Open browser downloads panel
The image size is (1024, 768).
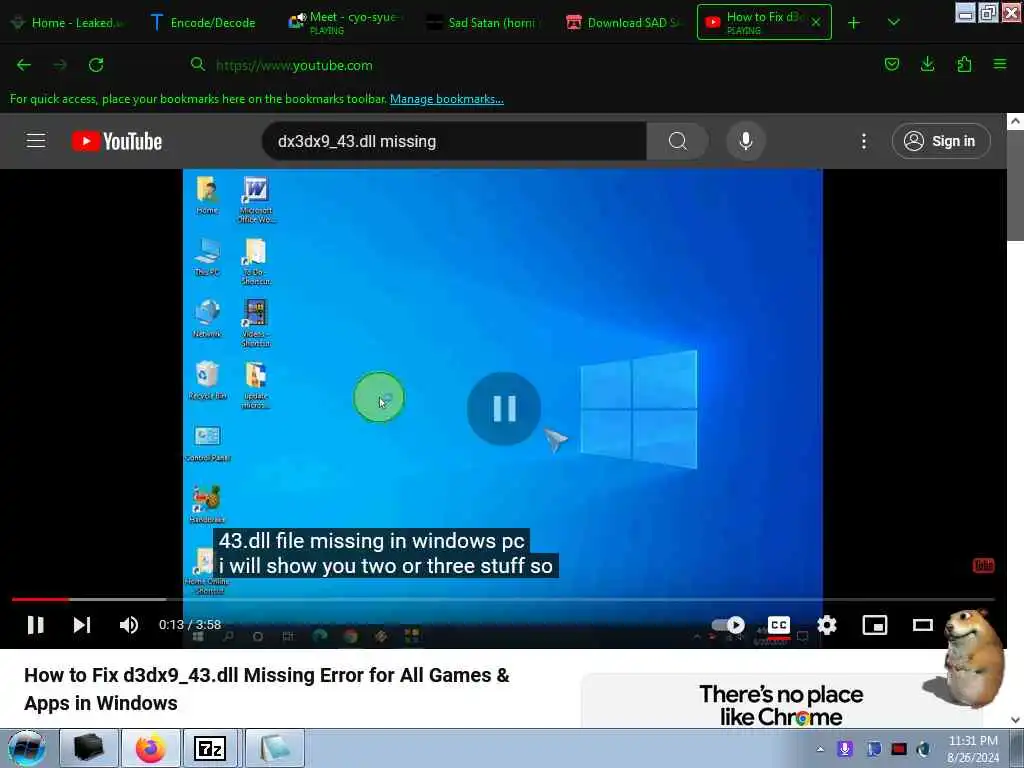[927, 64]
